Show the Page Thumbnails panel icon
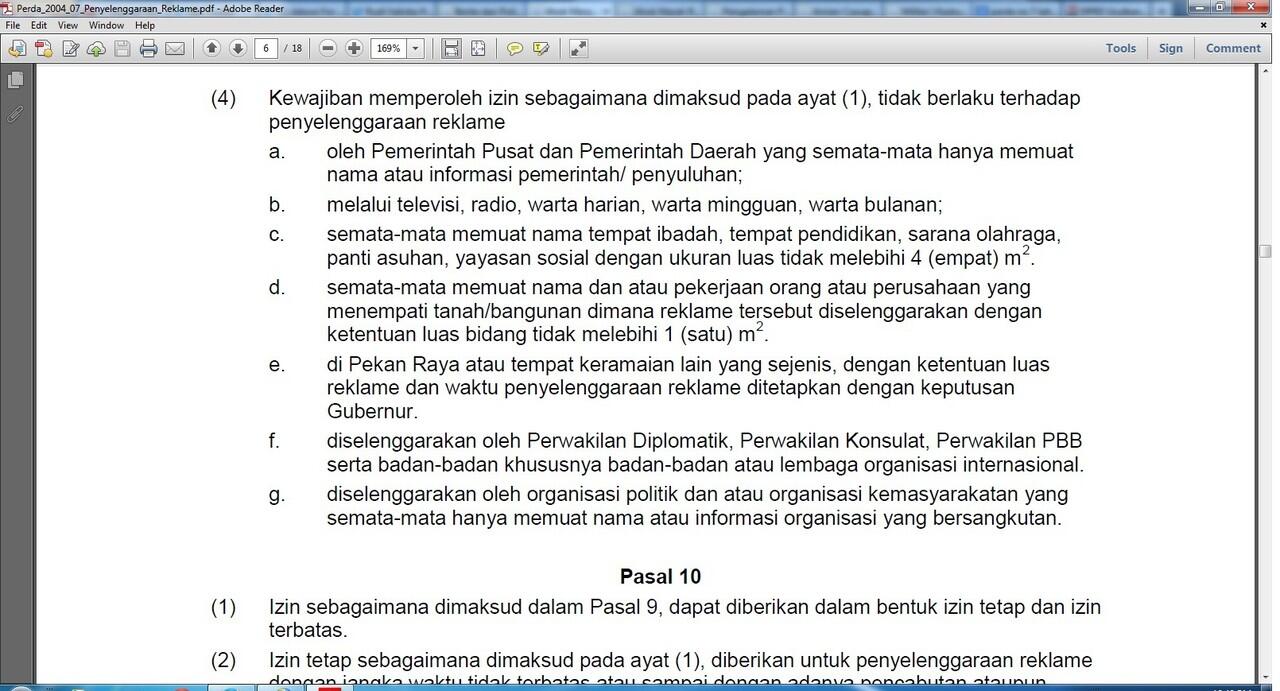 pyautogui.click(x=15, y=79)
